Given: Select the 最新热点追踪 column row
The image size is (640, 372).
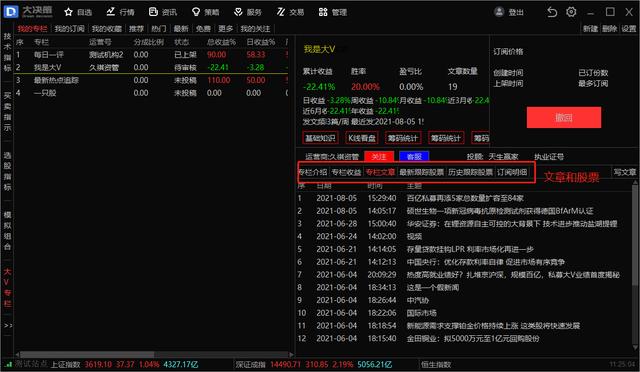Looking at the screenshot, I should pyautogui.click(x=151, y=80).
